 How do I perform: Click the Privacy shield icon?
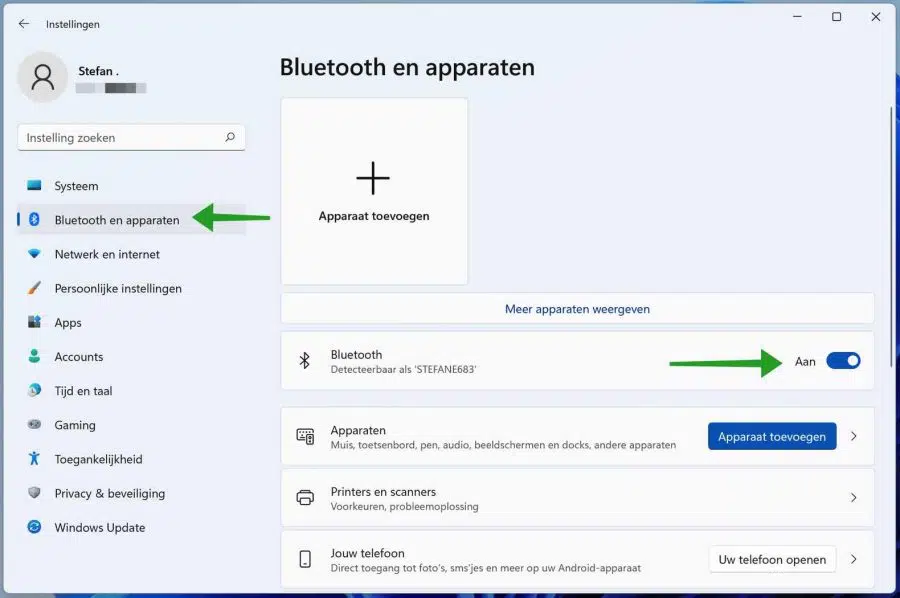34,493
